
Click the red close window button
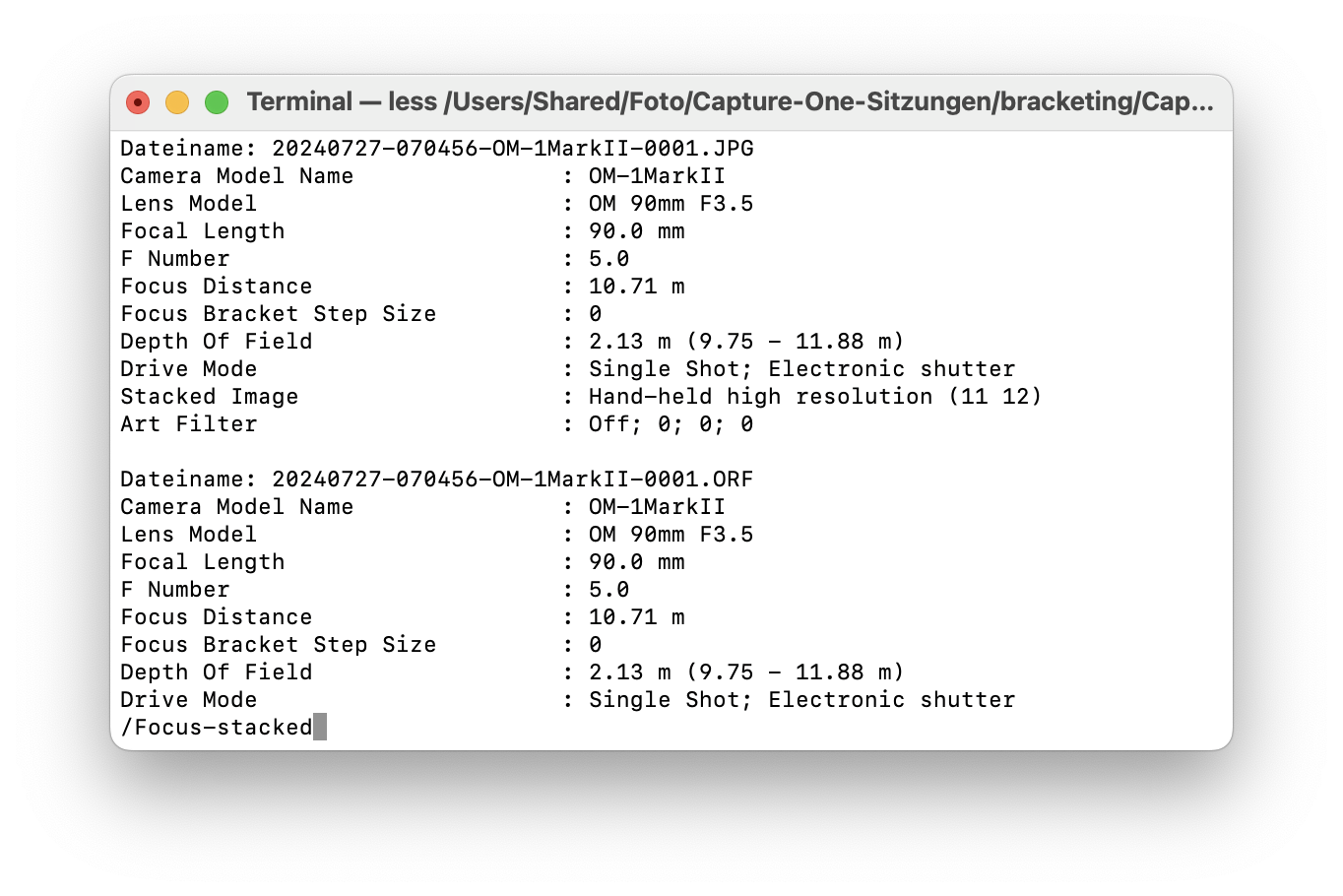pyautogui.click(x=138, y=102)
